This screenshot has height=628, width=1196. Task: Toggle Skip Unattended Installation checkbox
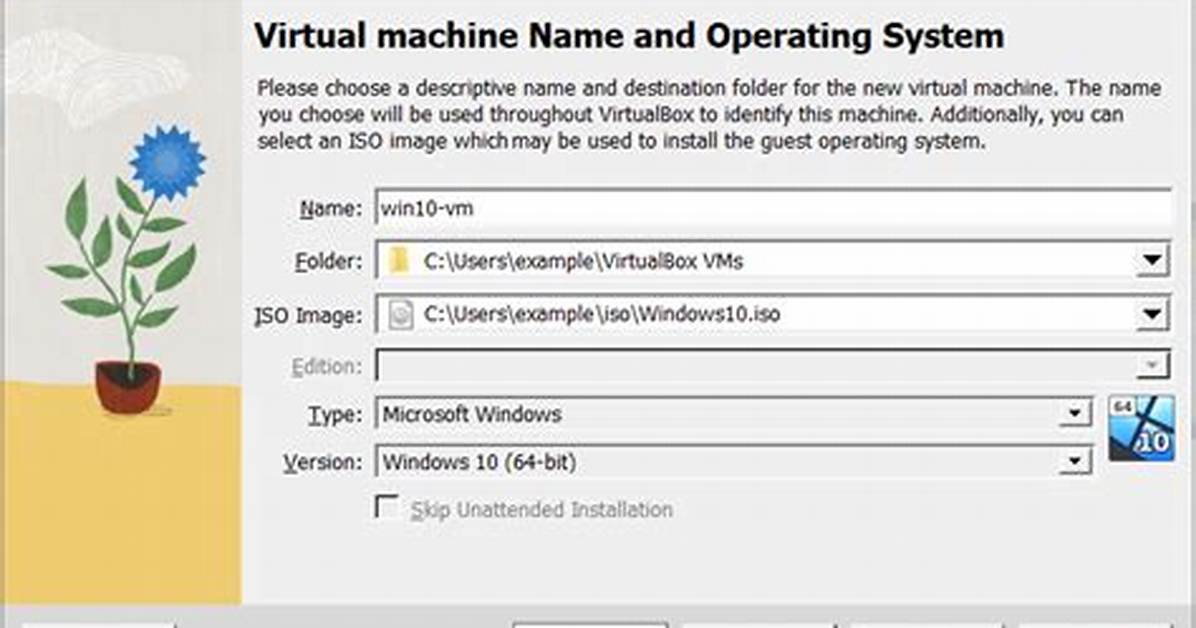point(387,507)
